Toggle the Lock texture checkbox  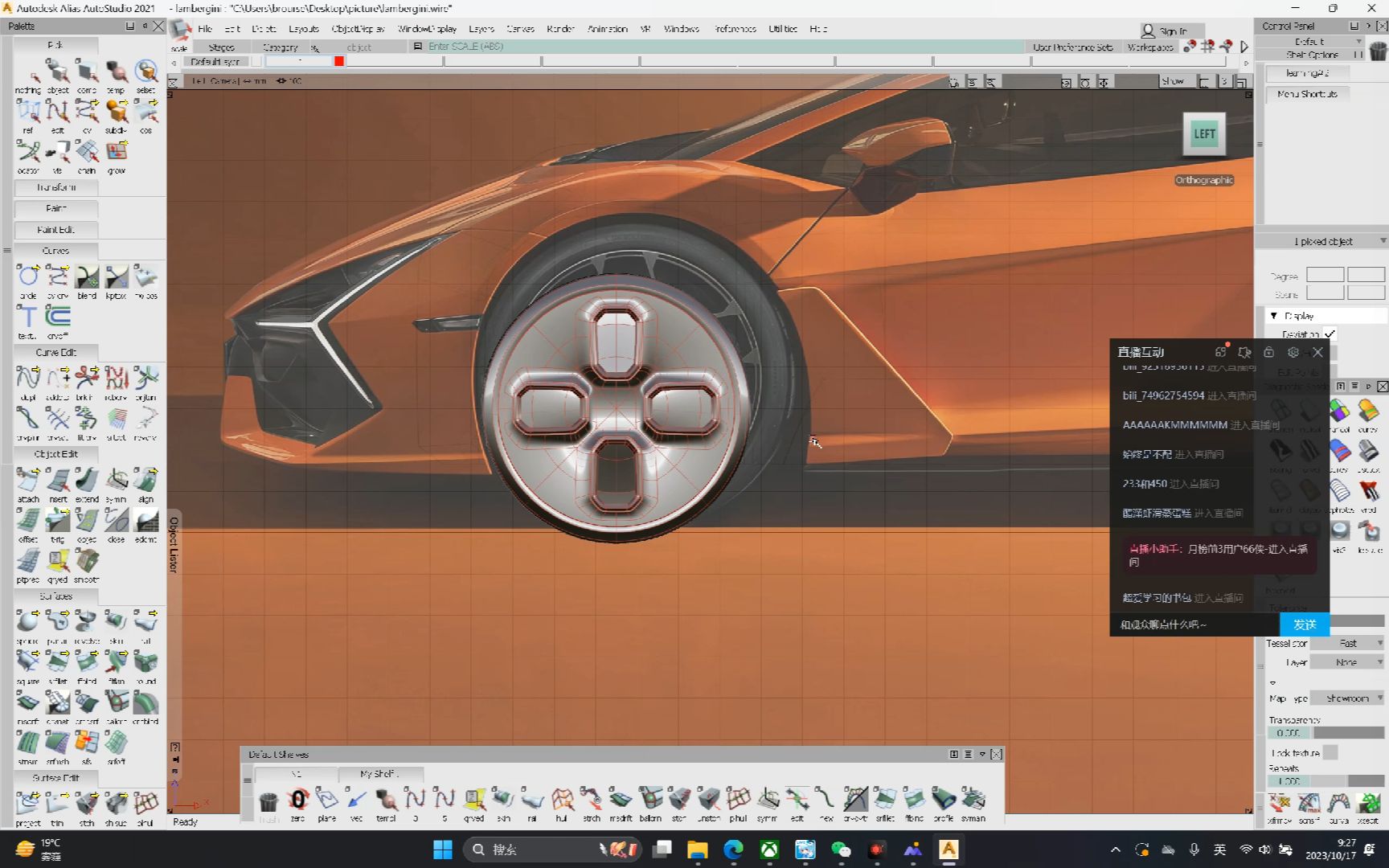pos(1330,752)
